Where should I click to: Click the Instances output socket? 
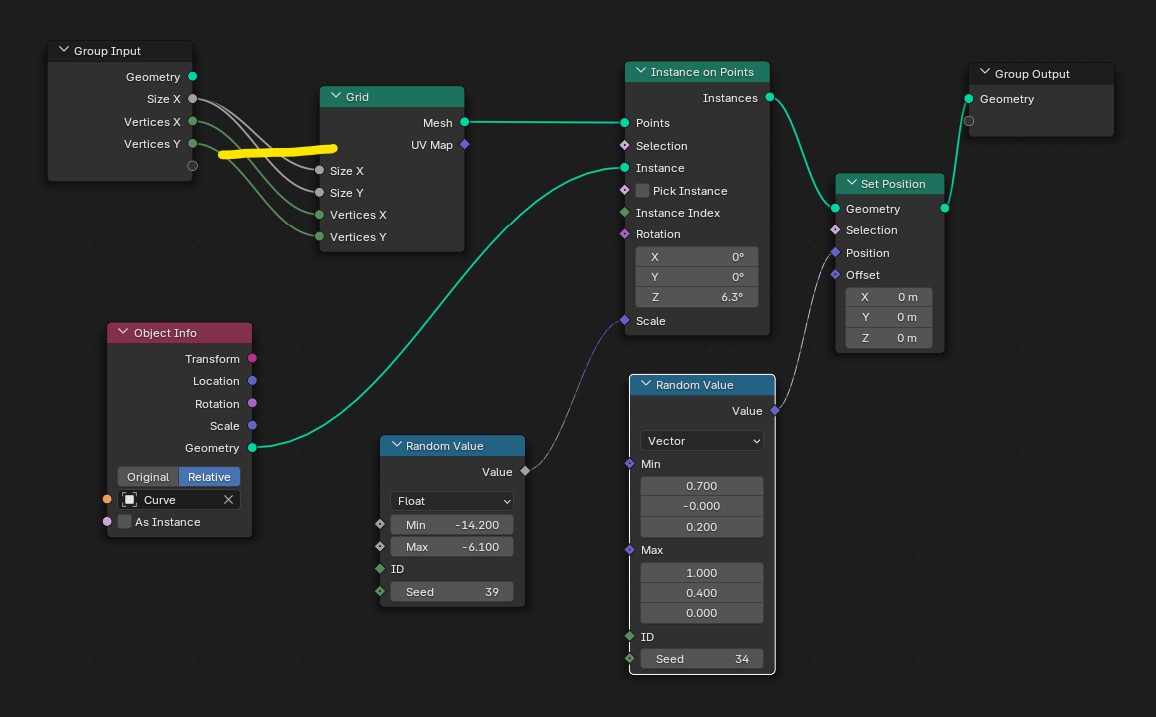click(x=769, y=98)
